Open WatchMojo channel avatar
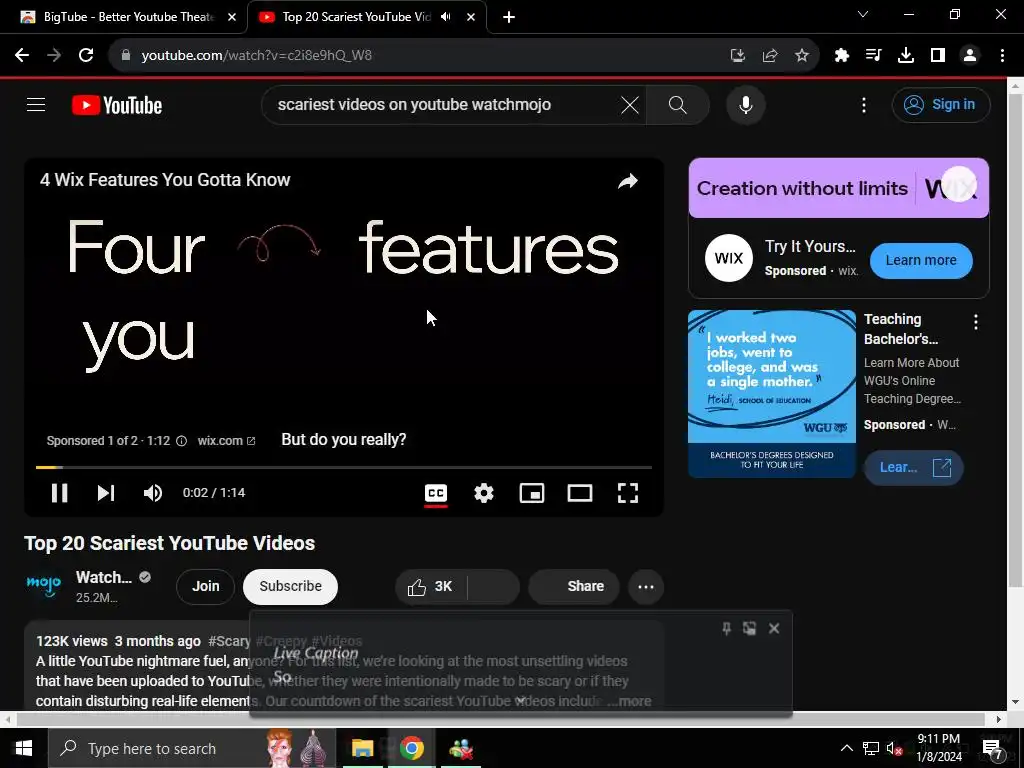The width and height of the screenshot is (1024, 768). 44,586
